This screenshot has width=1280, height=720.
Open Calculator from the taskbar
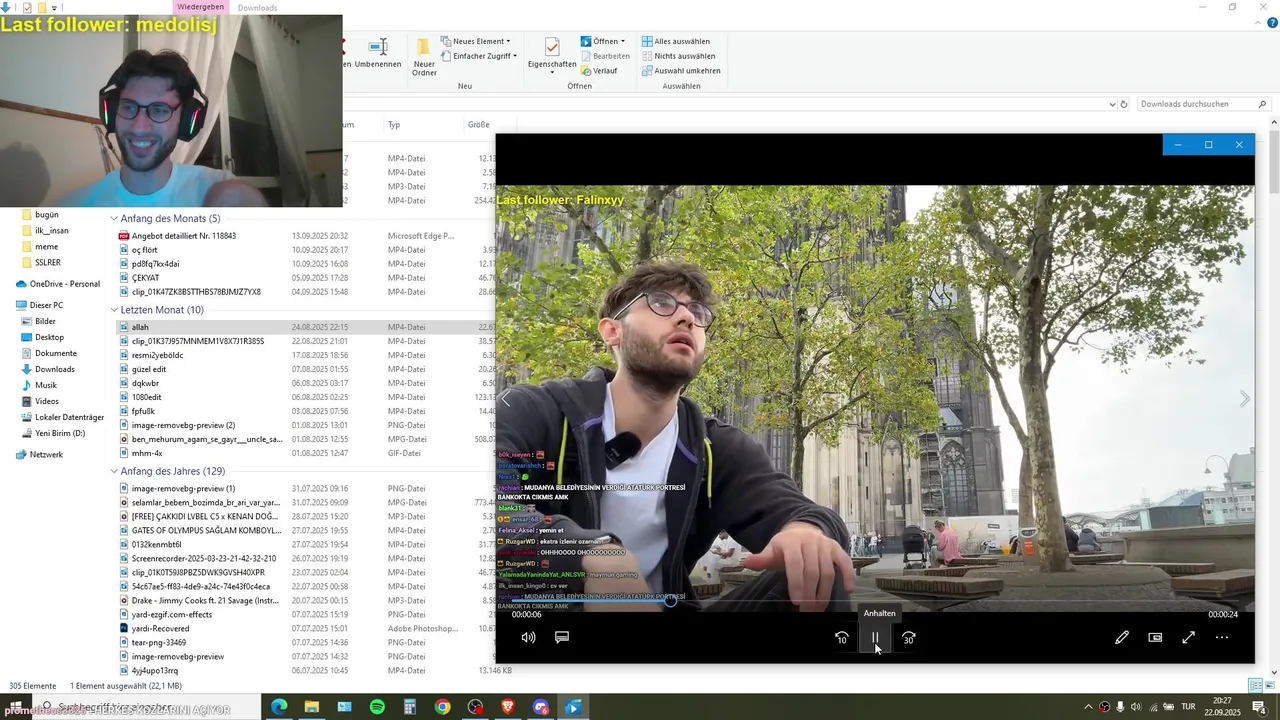pos(410,707)
